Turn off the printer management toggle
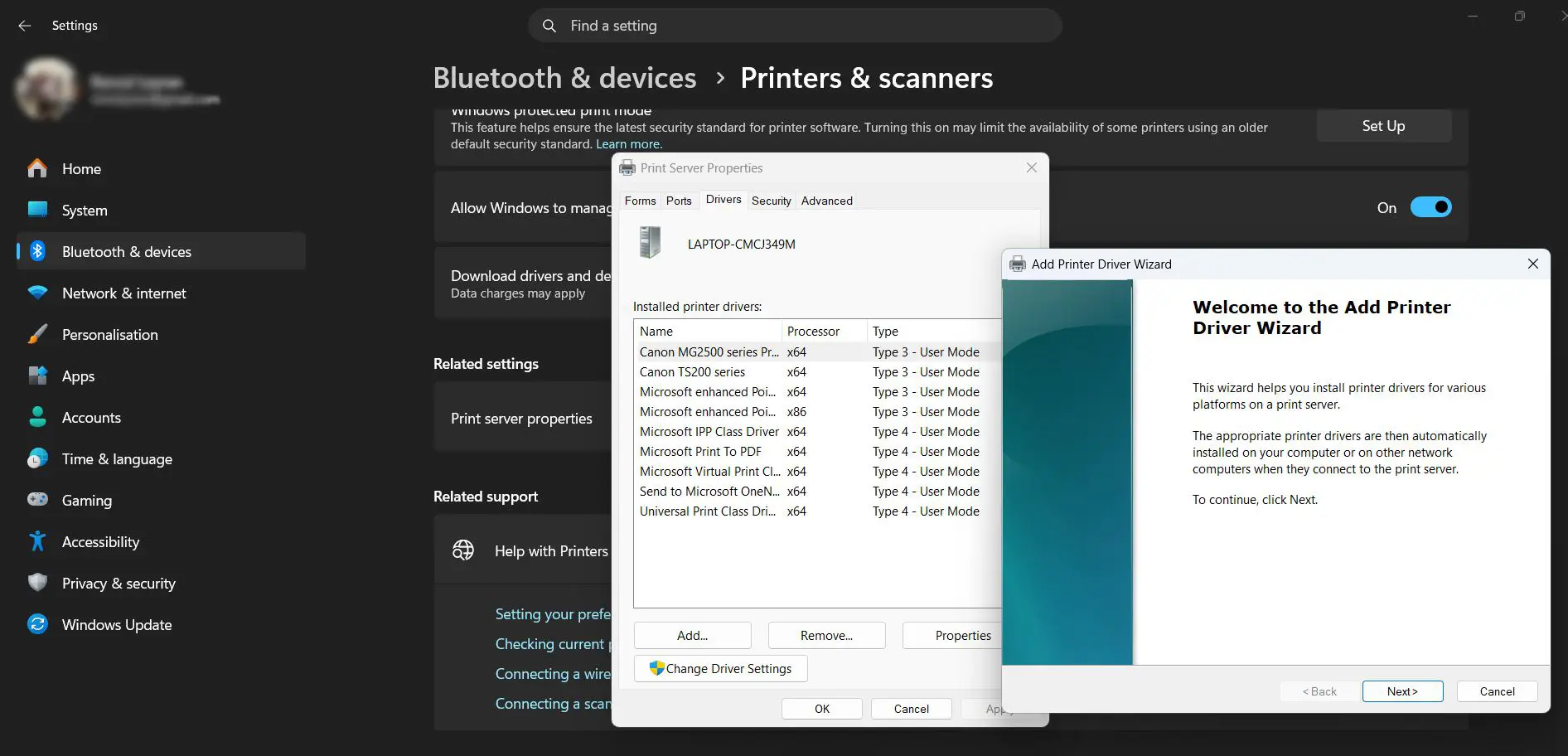This screenshot has width=1568, height=756. pyautogui.click(x=1431, y=207)
